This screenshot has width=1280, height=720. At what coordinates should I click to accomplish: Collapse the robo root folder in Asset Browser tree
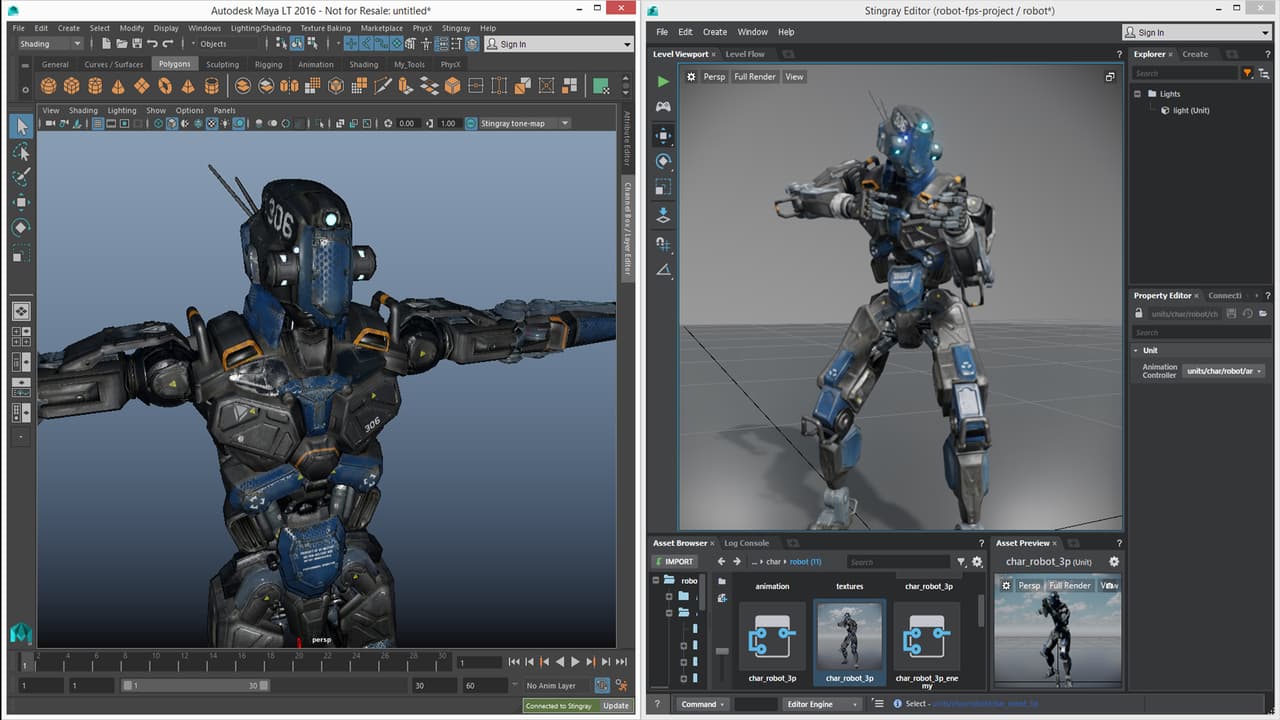pyautogui.click(x=657, y=580)
